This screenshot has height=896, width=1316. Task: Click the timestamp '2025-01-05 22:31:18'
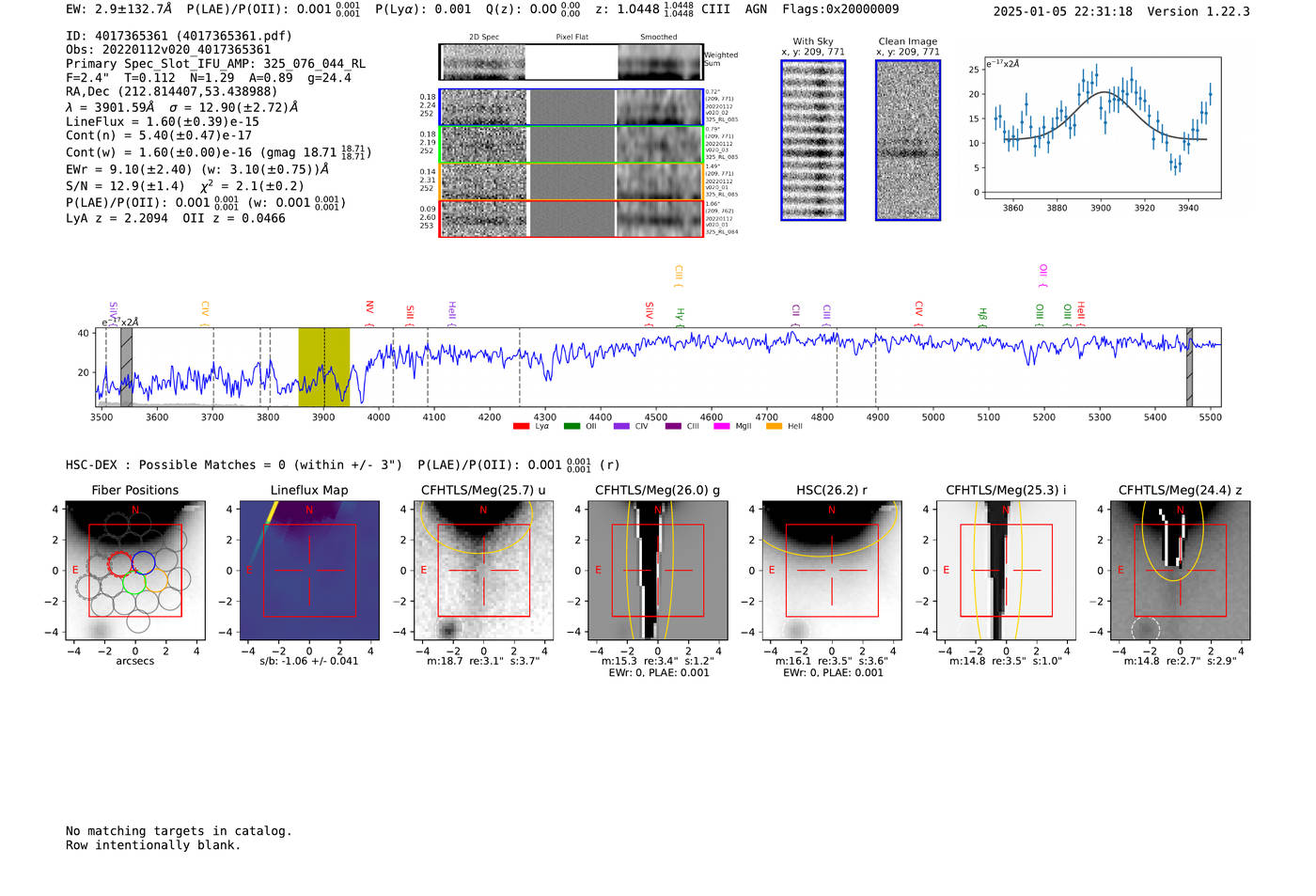click(1063, 11)
